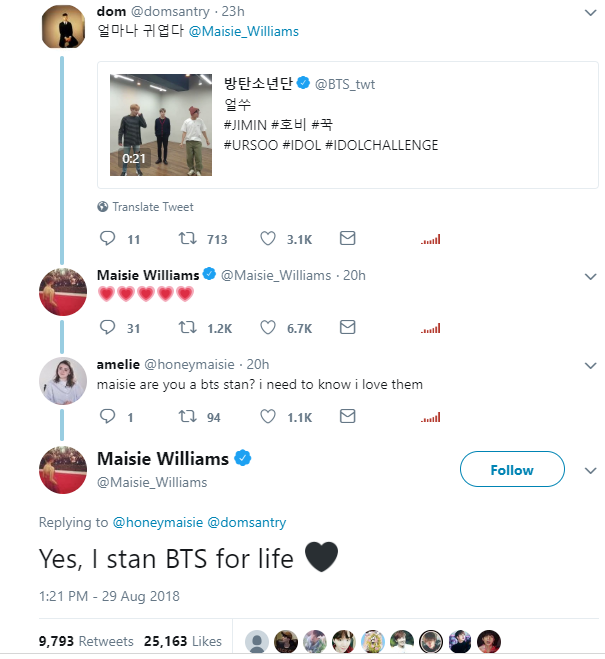Like amelie's tweet with 1.1K likes
Screen dimensions: 605x659
click(x=268, y=416)
